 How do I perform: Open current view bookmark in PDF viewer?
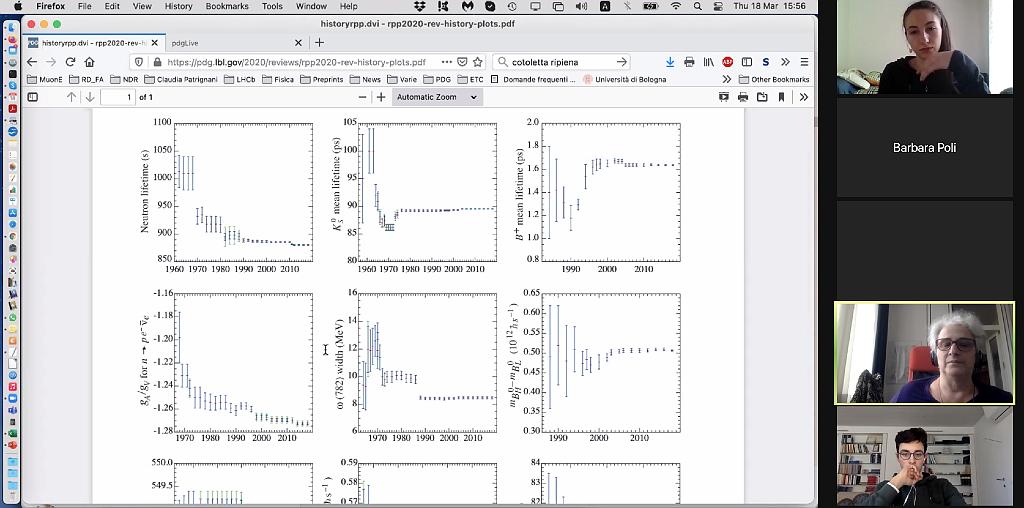click(x=781, y=97)
